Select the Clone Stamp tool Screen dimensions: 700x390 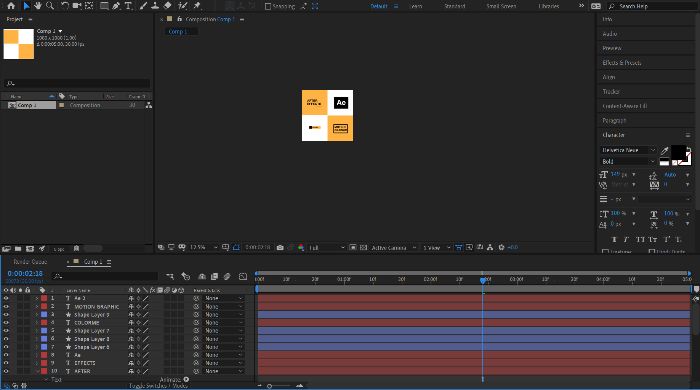(155, 6)
